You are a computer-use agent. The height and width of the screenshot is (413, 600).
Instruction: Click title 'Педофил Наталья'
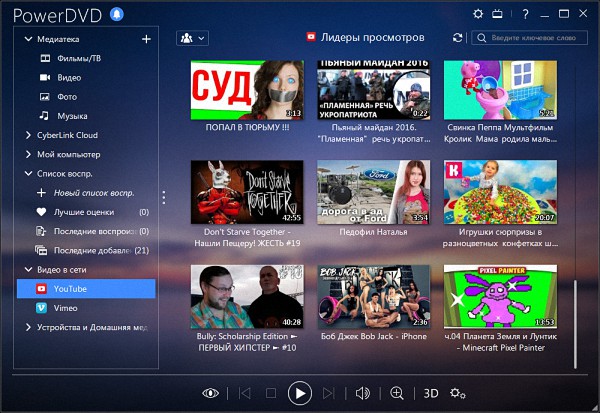point(373,232)
